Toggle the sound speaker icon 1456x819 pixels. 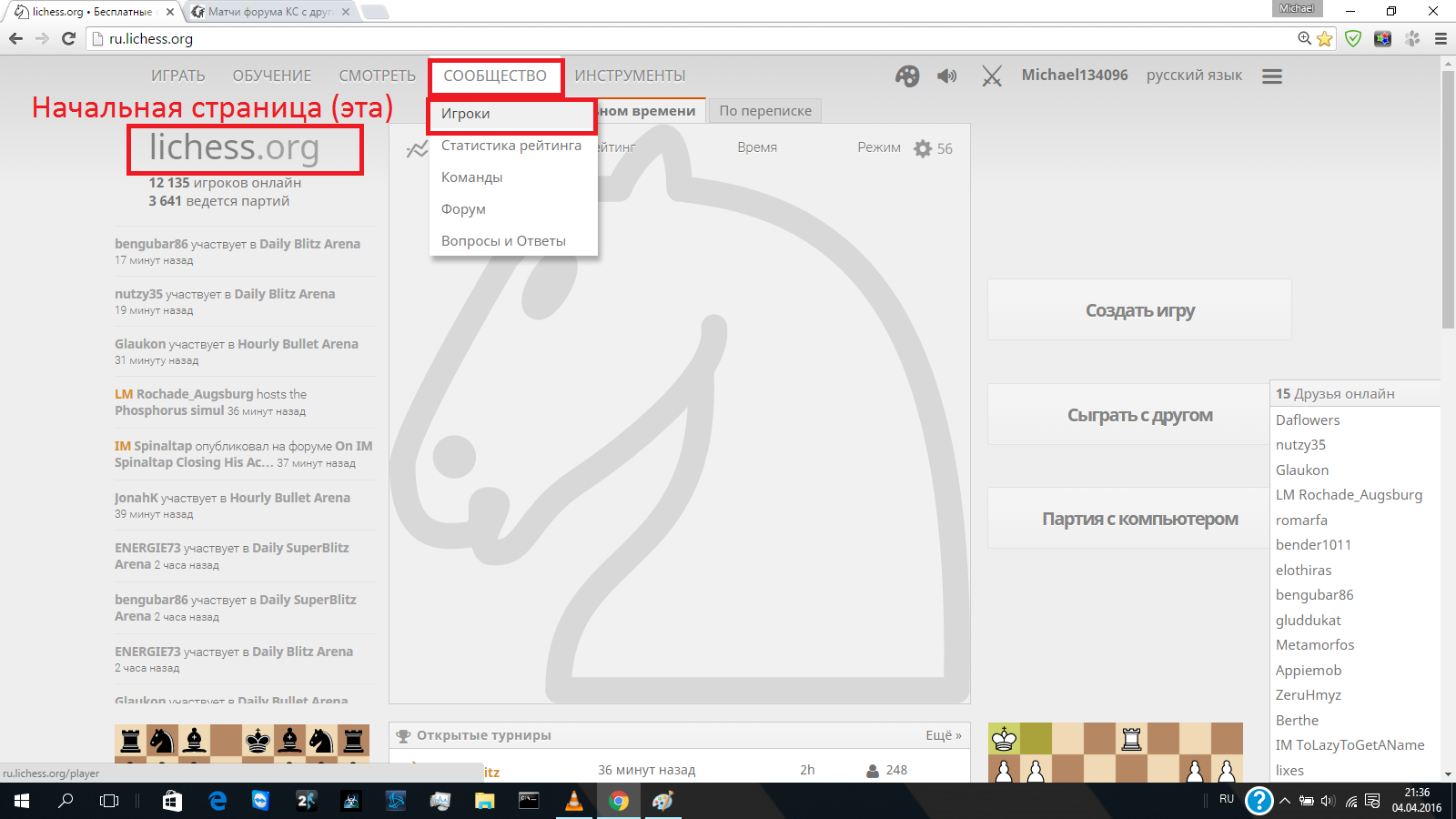pos(947,76)
